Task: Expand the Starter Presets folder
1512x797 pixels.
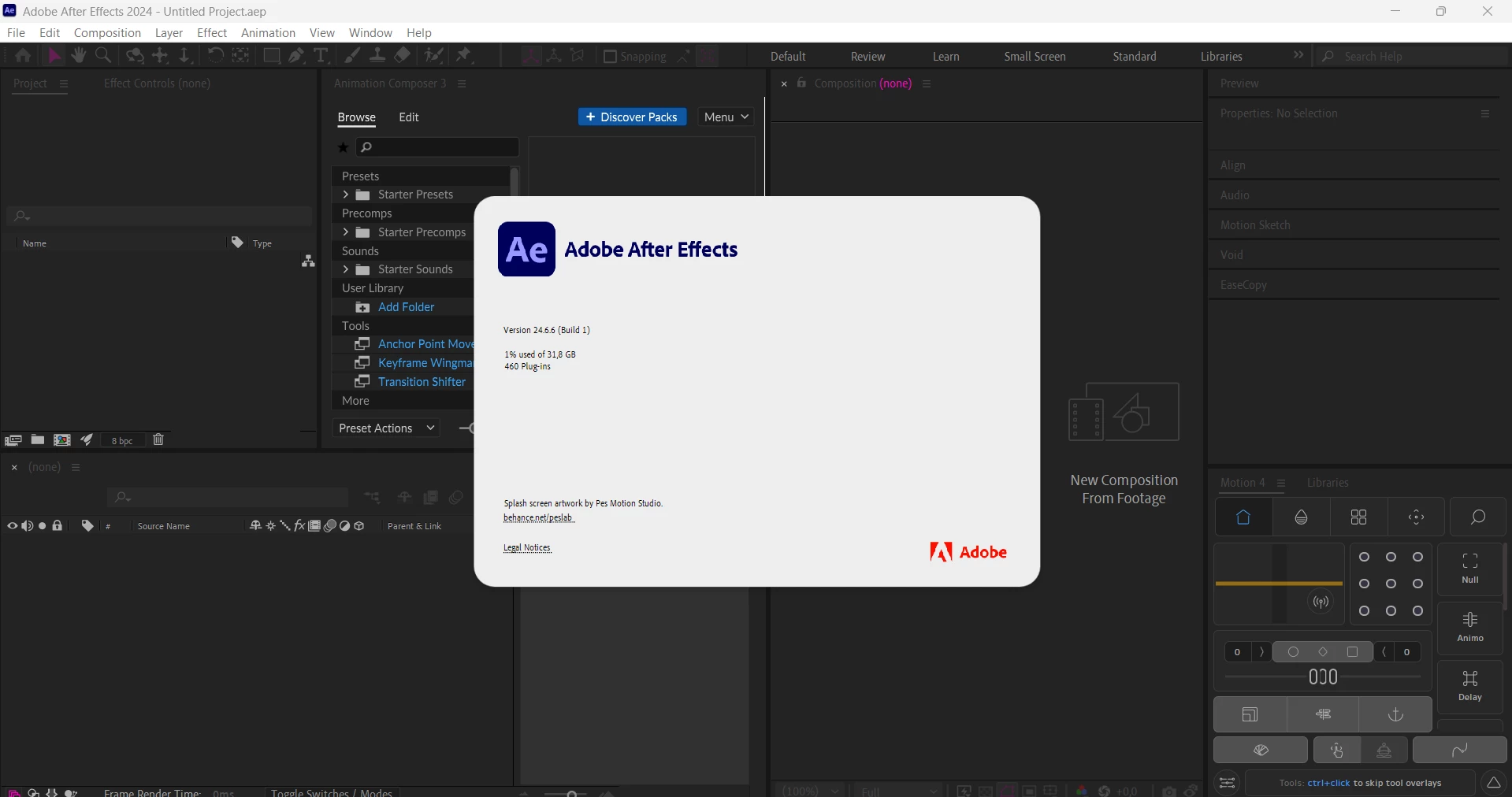Action: (345, 195)
